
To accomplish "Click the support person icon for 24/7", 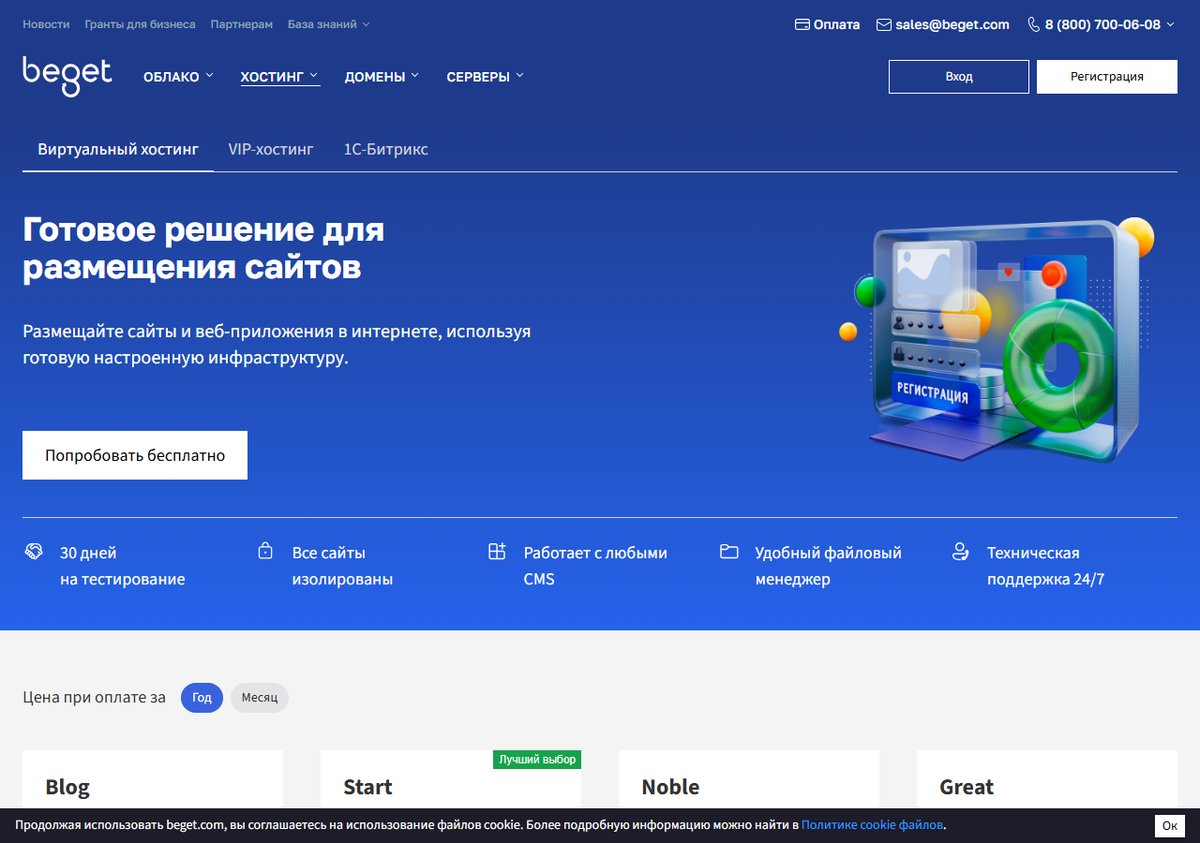I will pyautogui.click(x=960, y=551).
